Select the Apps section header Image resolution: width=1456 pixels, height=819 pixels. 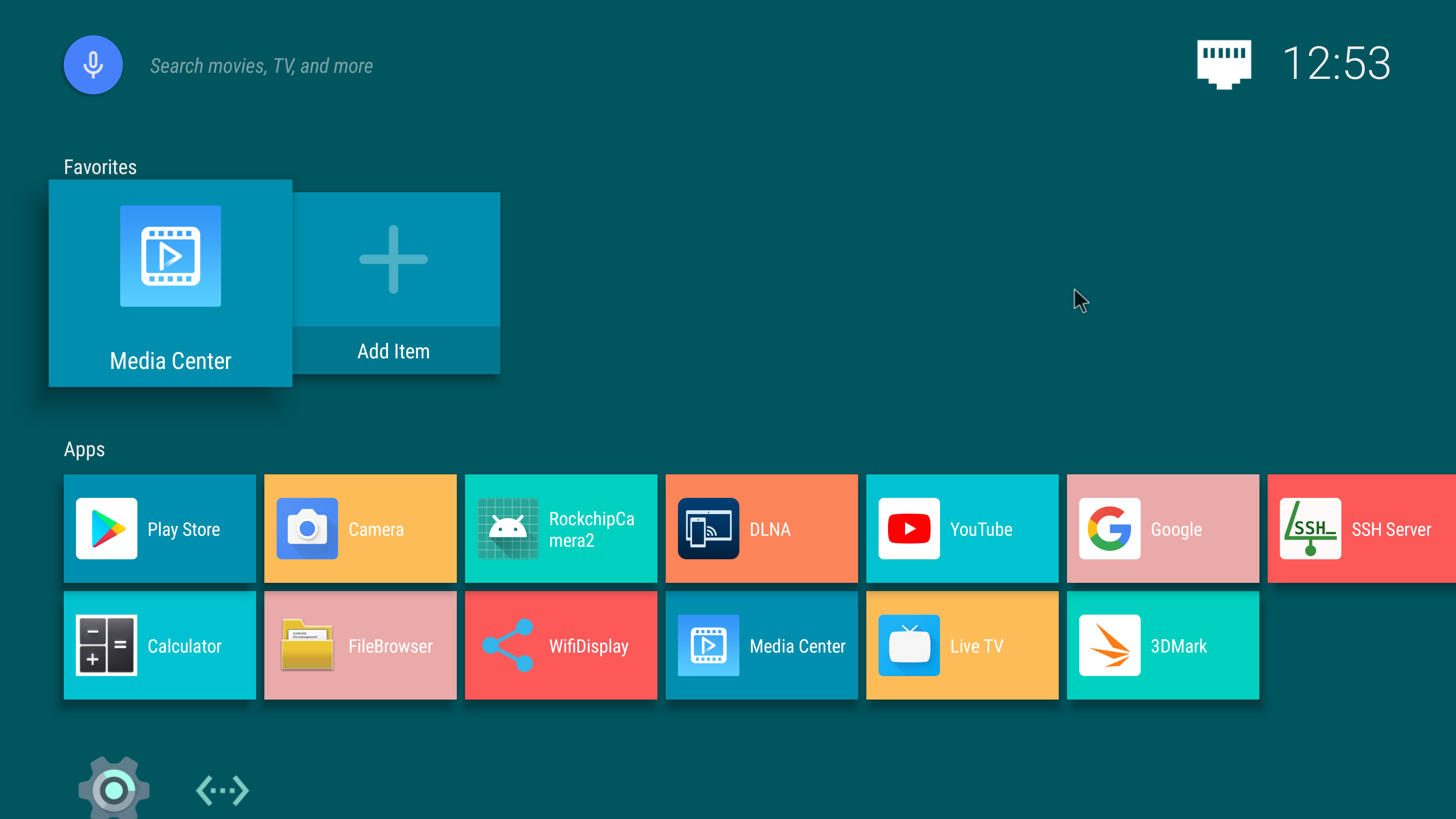pos(84,450)
